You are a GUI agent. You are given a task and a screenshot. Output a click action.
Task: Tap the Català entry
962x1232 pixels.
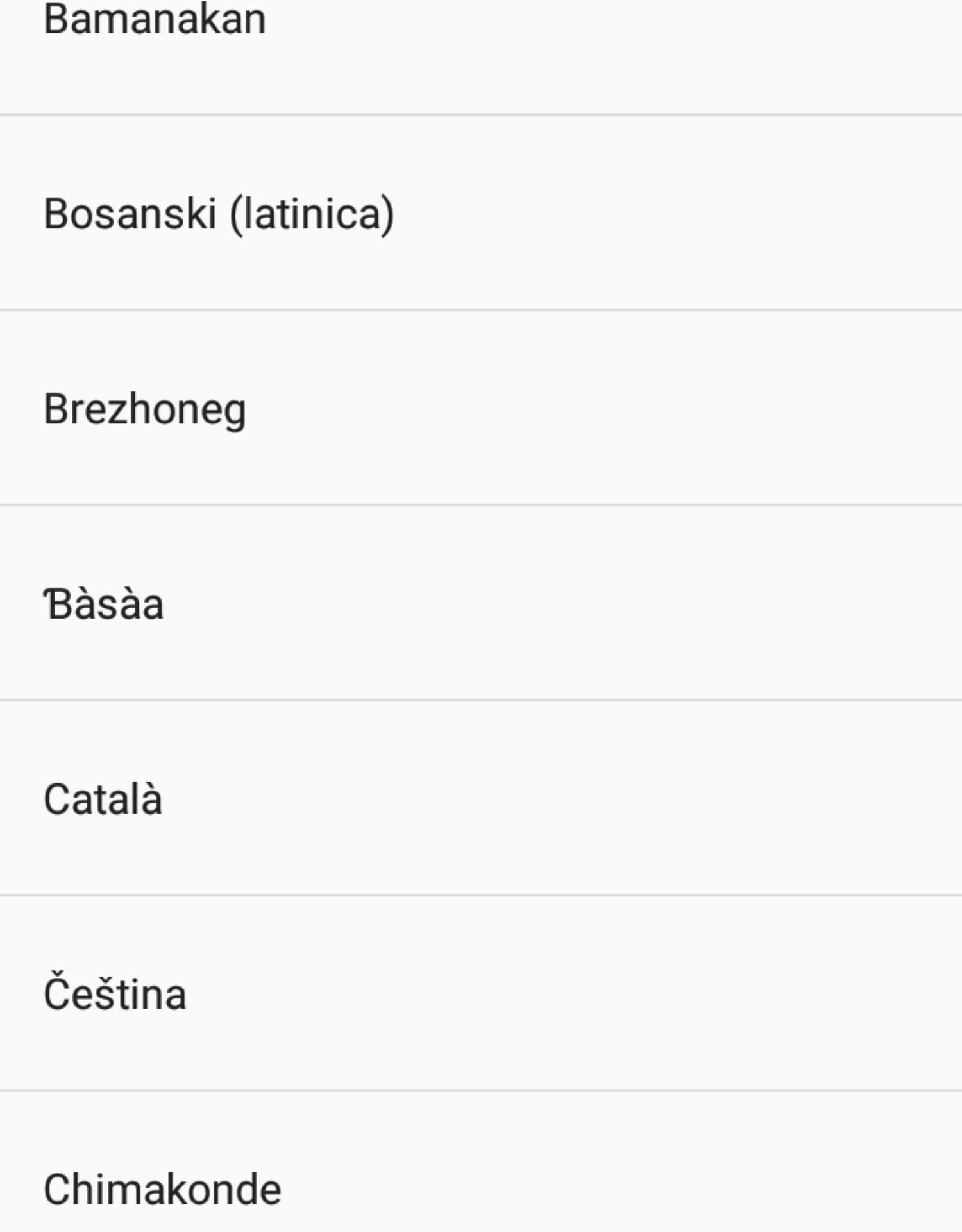point(103,800)
